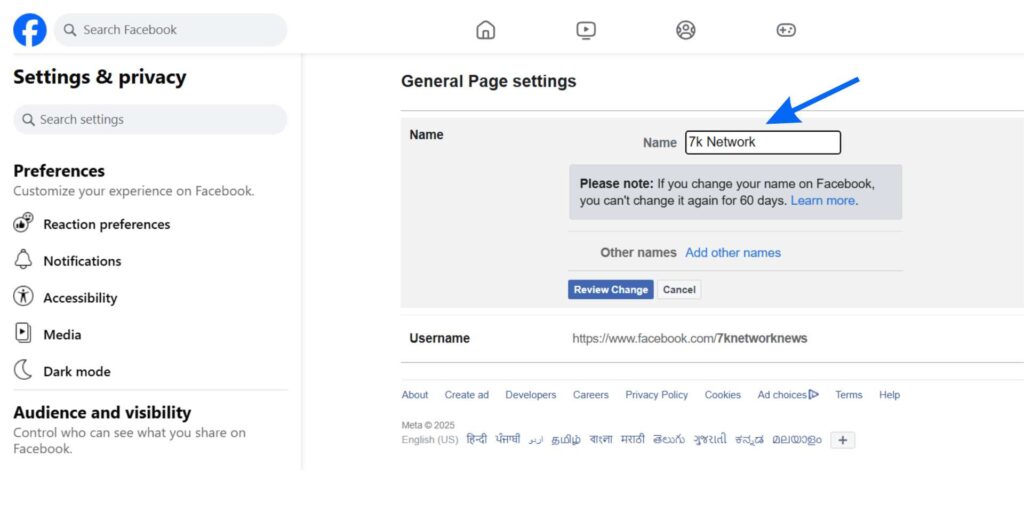This screenshot has height=512, width=1024.
Task: Open Media settings
Action: click(x=62, y=334)
